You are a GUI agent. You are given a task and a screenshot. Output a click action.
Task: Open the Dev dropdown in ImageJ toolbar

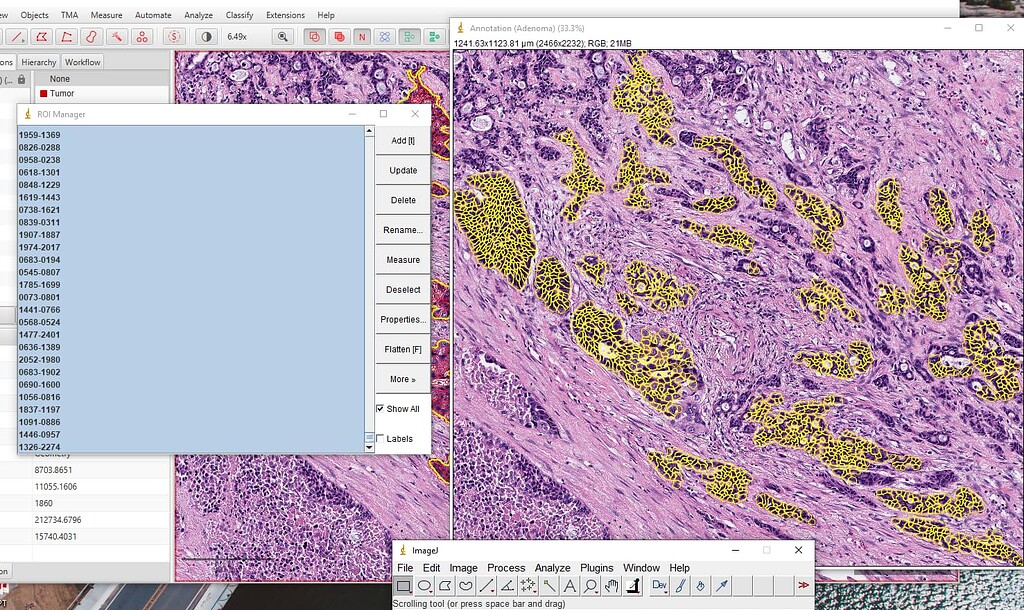tap(661, 585)
